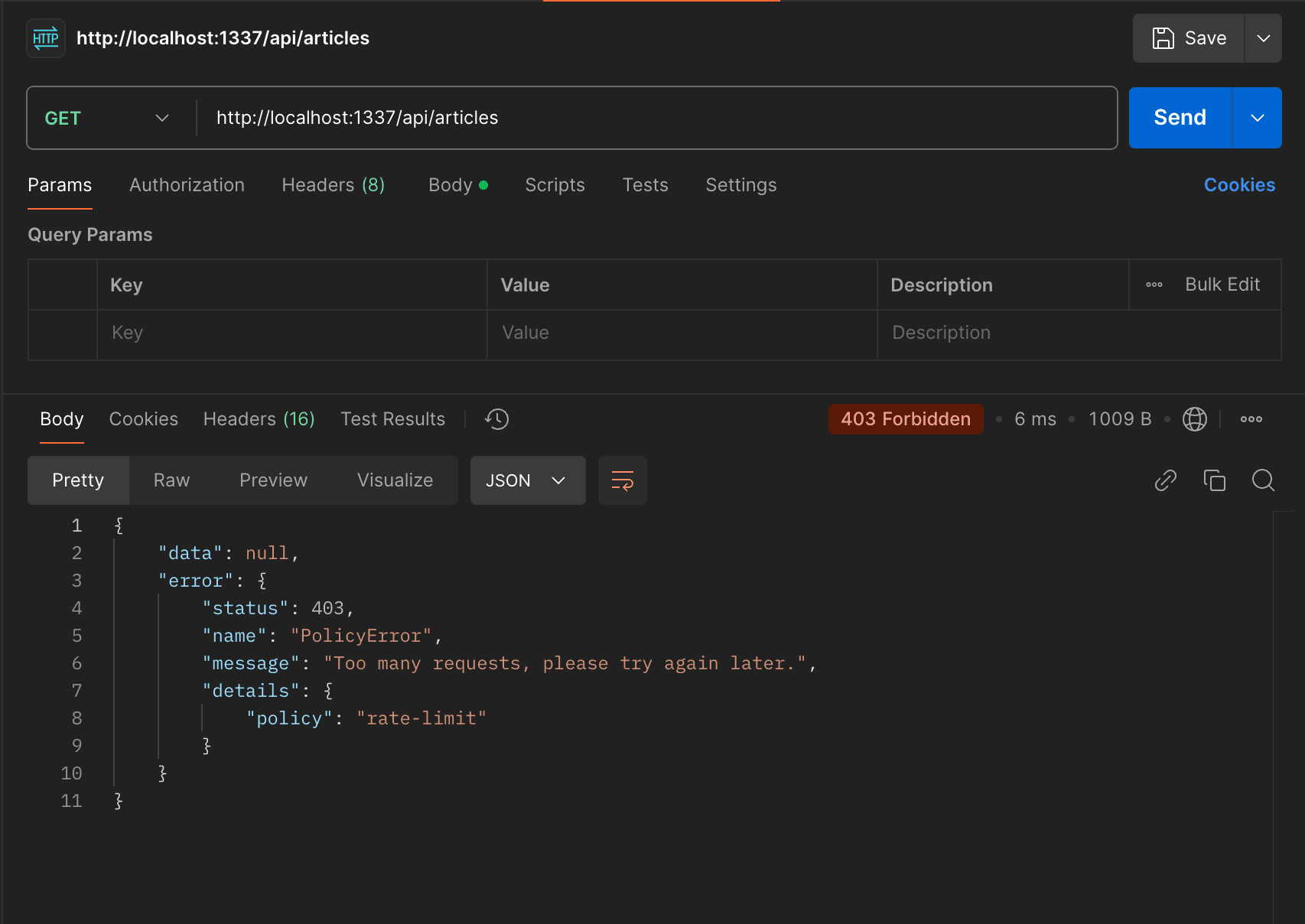Image resolution: width=1305 pixels, height=924 pixels.
Task: Click the network globe icon
Action: click(1194, 419)
